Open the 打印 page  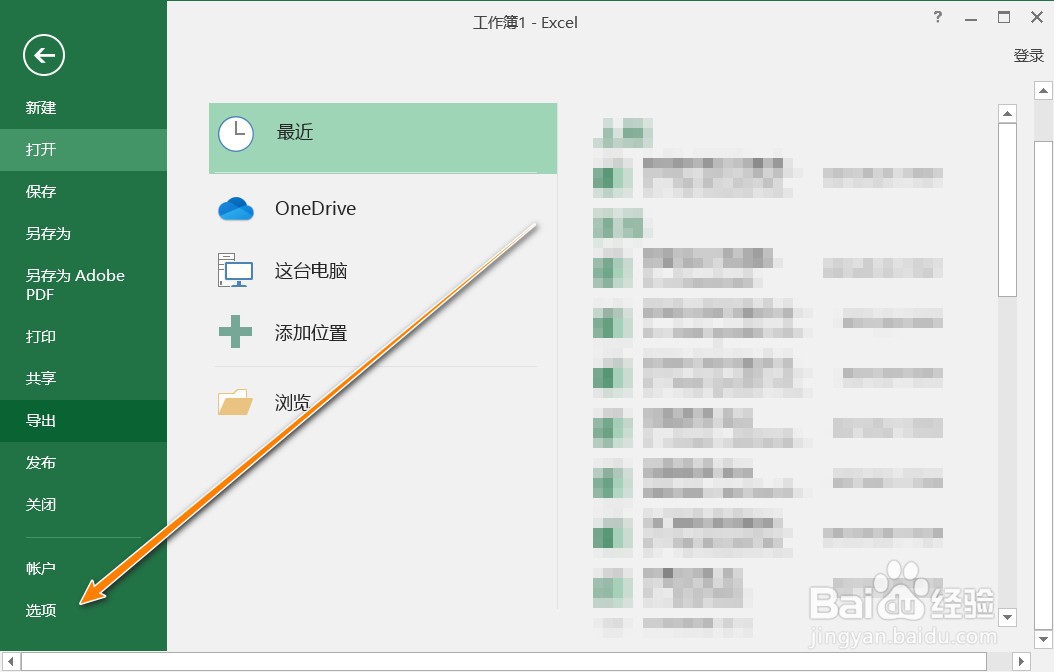(x=83, y=336)
